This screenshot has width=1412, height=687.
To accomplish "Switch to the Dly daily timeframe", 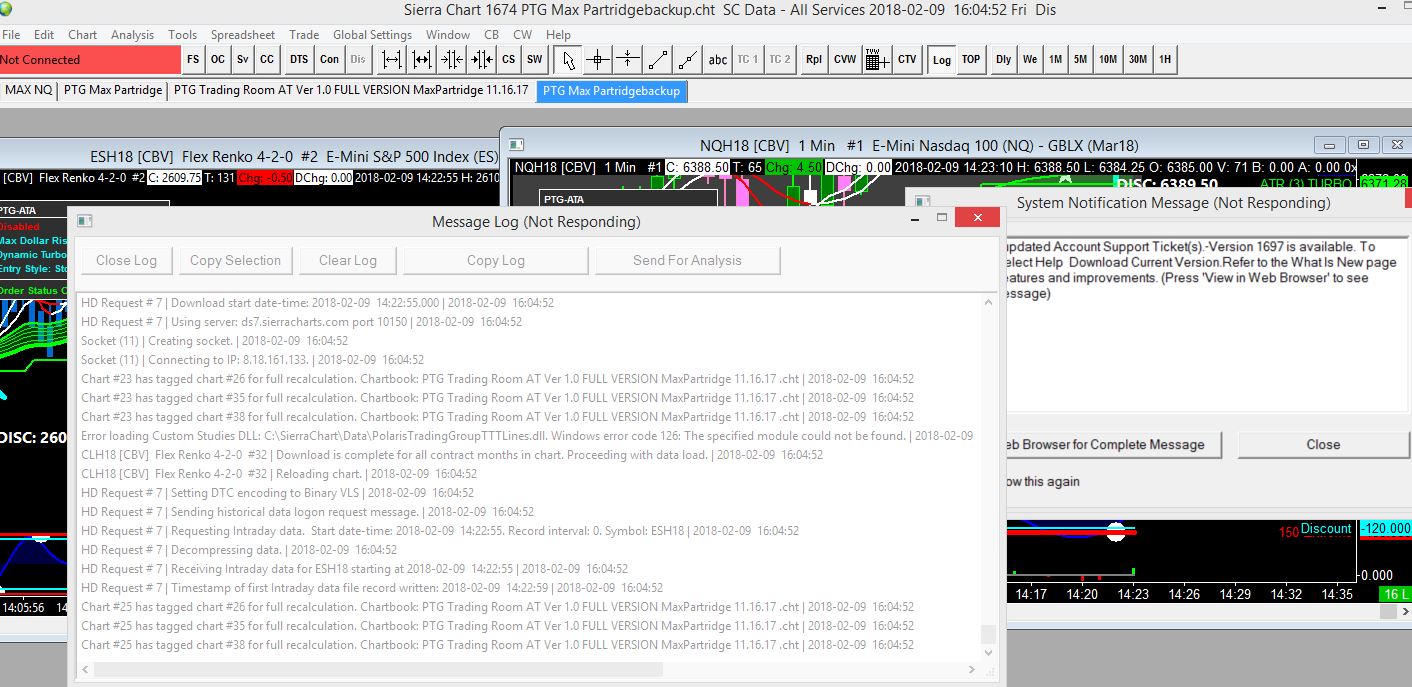I will click(1003, 60).
